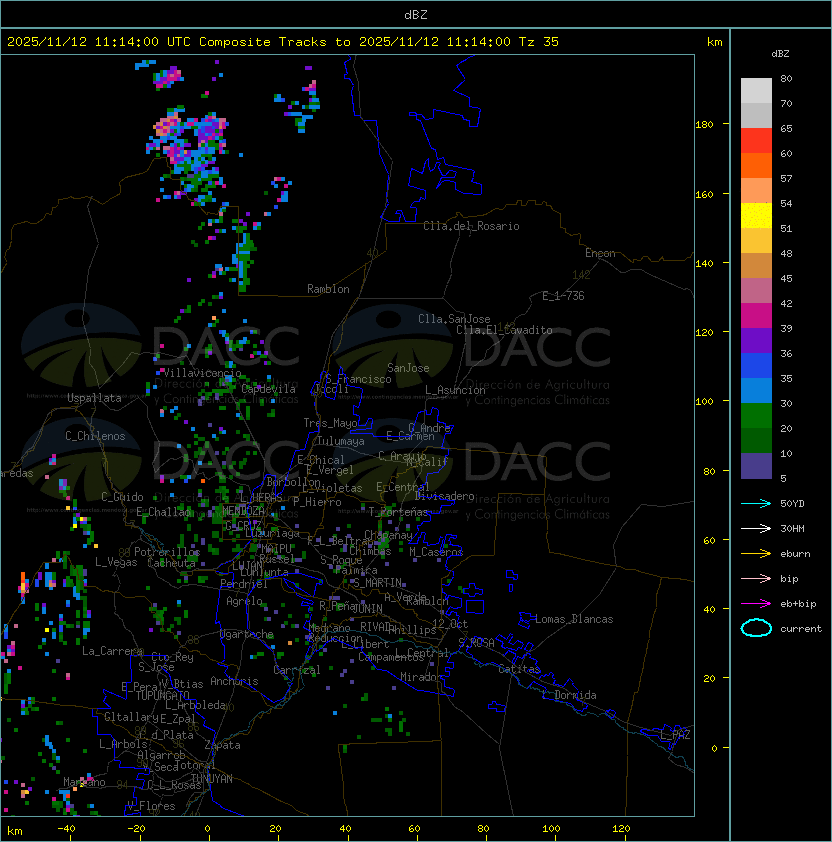The image size is (832, 842).
Task: Click the 'S_MARTIN' city label
Action: (378, 582)
